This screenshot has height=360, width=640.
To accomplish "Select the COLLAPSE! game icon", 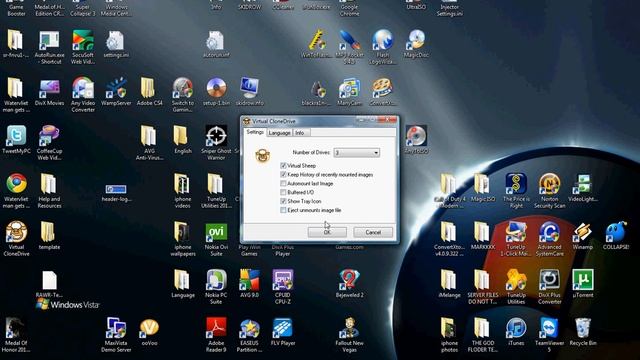I will pos(616,236).
